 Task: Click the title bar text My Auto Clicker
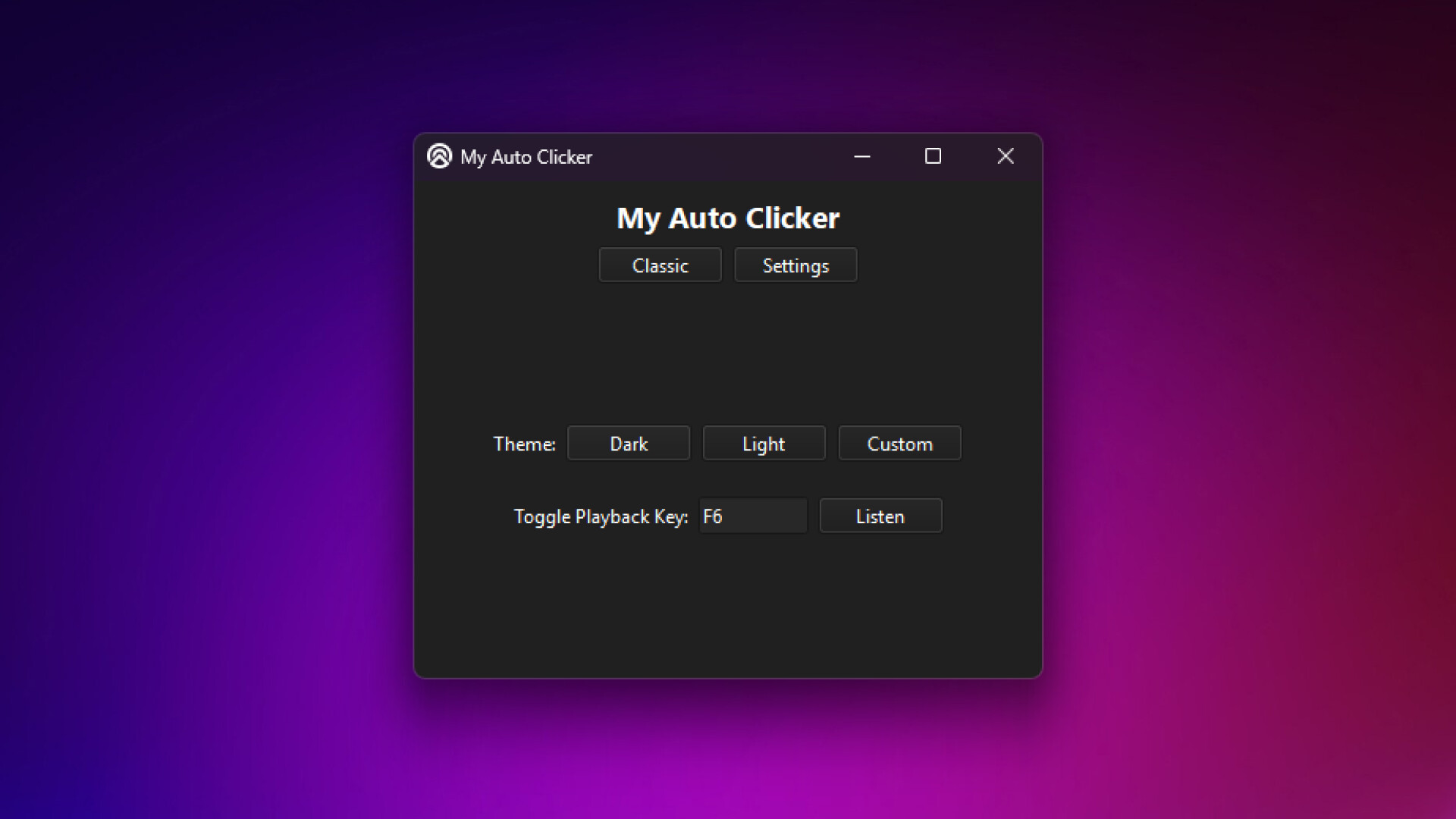click(526, 157)
